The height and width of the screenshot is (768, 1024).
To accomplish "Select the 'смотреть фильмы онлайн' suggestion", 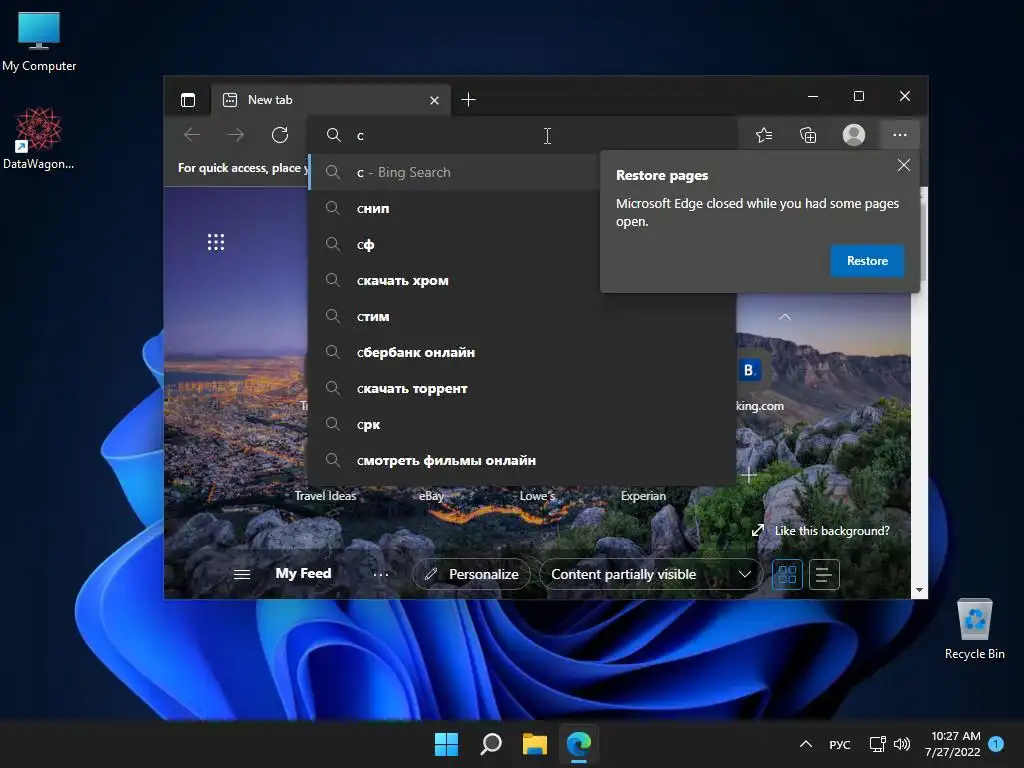I will (522, 460).
